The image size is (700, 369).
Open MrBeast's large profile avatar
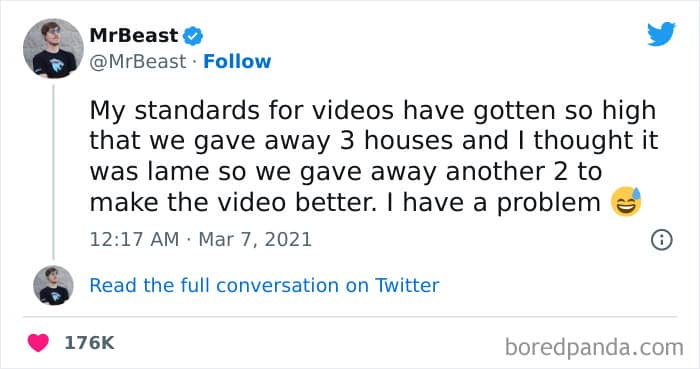click(53, 49)
